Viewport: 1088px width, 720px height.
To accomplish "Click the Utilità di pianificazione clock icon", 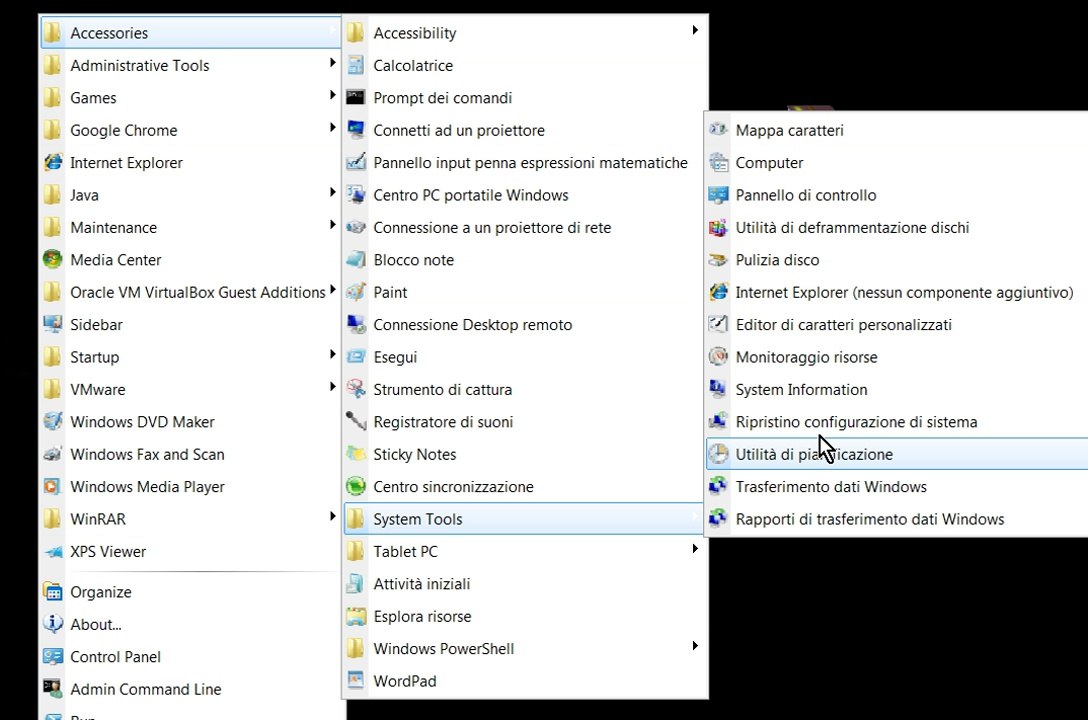I will [x=718, y=454].
